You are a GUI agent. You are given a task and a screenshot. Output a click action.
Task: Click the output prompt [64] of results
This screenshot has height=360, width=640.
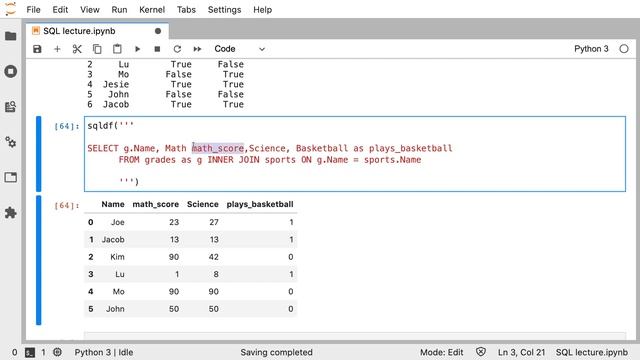click(67, 205)
